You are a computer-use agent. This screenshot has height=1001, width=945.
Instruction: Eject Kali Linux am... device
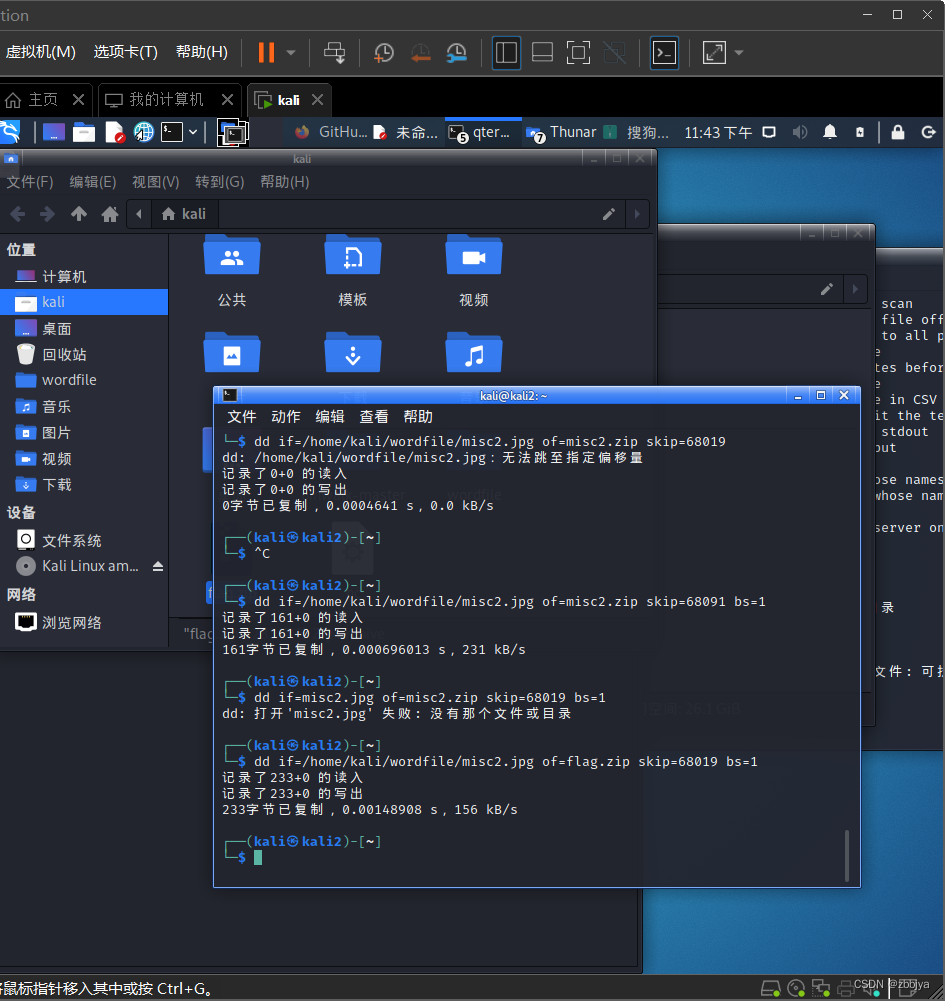pyautogui.click(x=158, y=566)
